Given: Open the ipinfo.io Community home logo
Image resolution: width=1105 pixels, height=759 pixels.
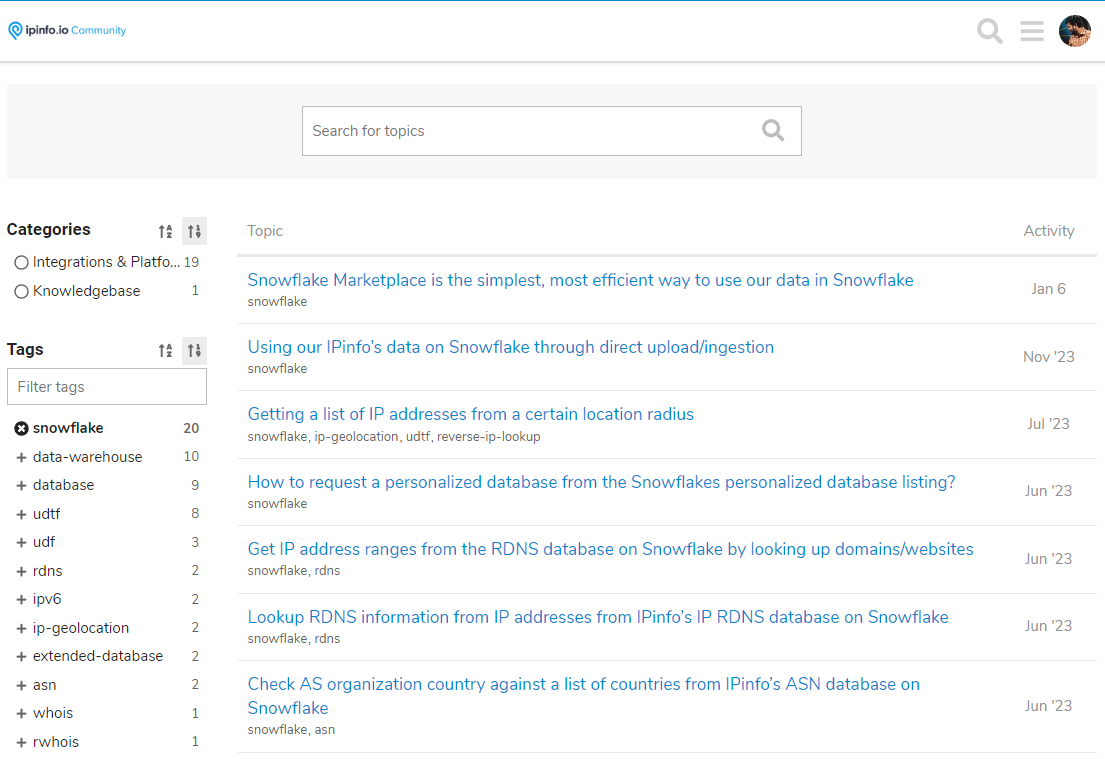Looking at the screenshot, I should point(67,30).
